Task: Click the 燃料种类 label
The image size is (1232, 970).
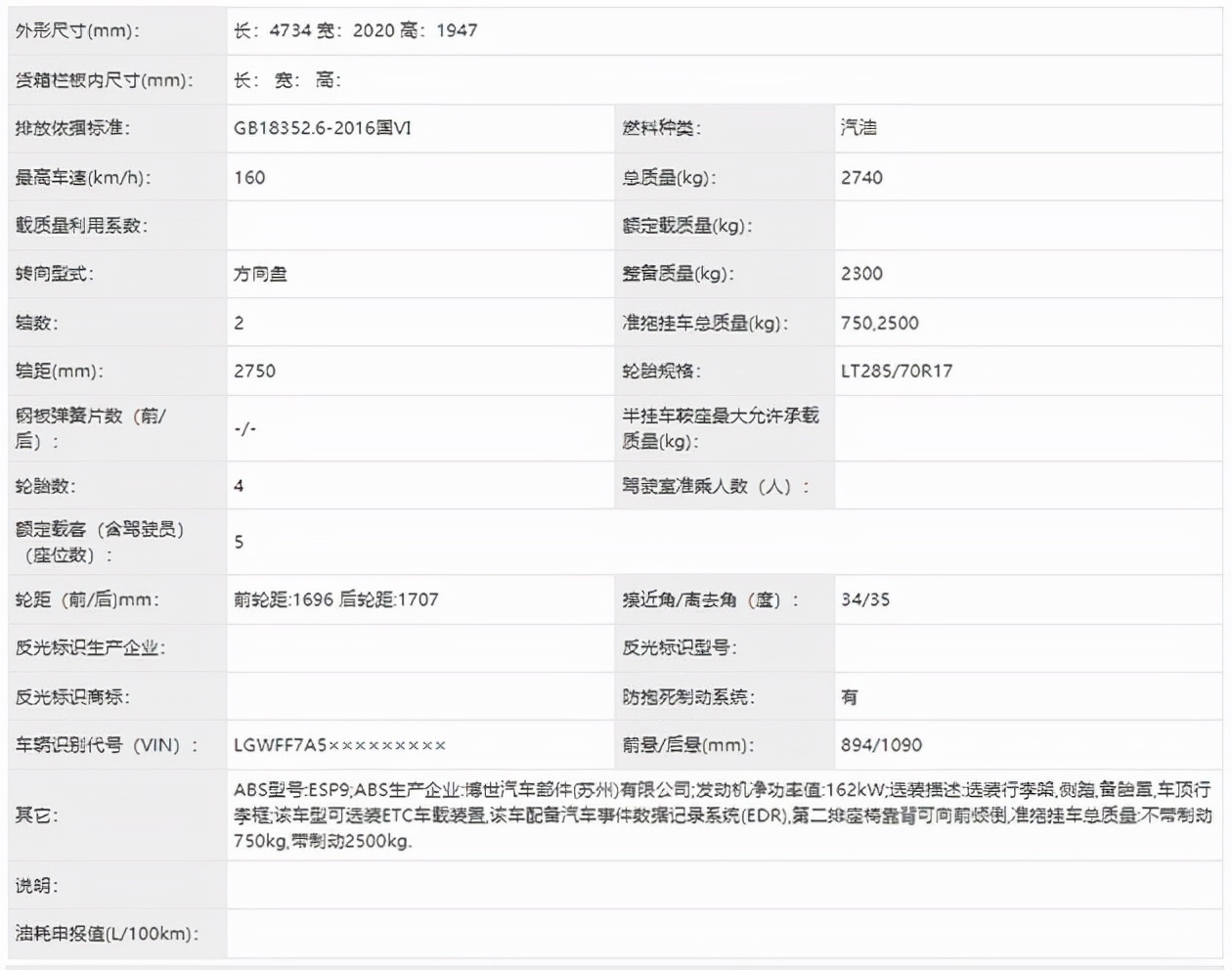Action: pos(662,128)
